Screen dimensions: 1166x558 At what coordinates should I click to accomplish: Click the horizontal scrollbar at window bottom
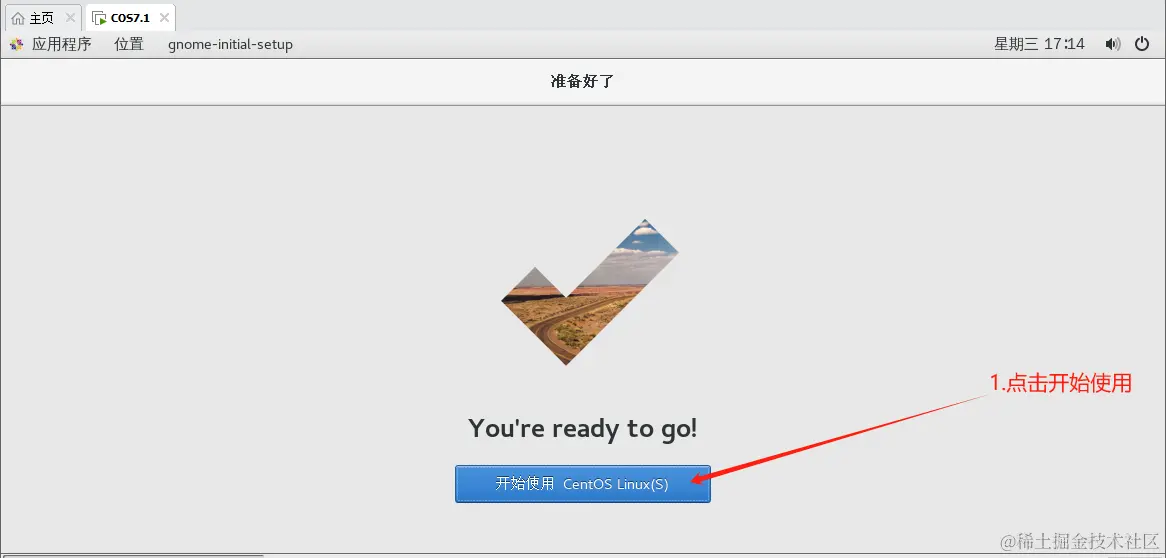tap(132, 555)
